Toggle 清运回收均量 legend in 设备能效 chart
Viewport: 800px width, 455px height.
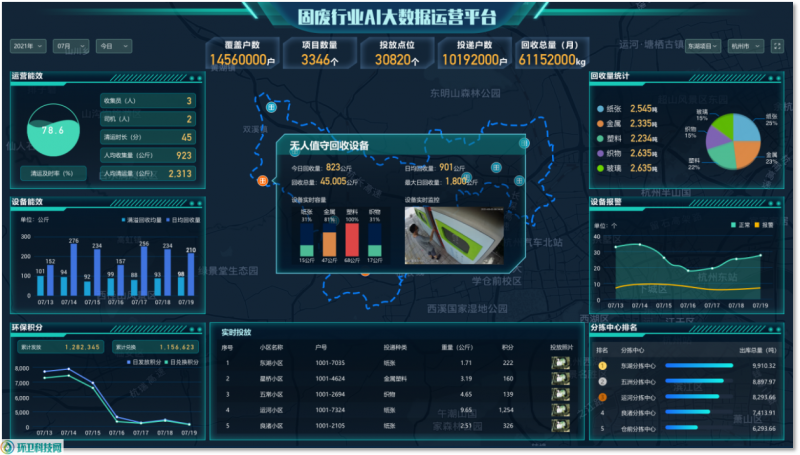[x=142, y=220]
